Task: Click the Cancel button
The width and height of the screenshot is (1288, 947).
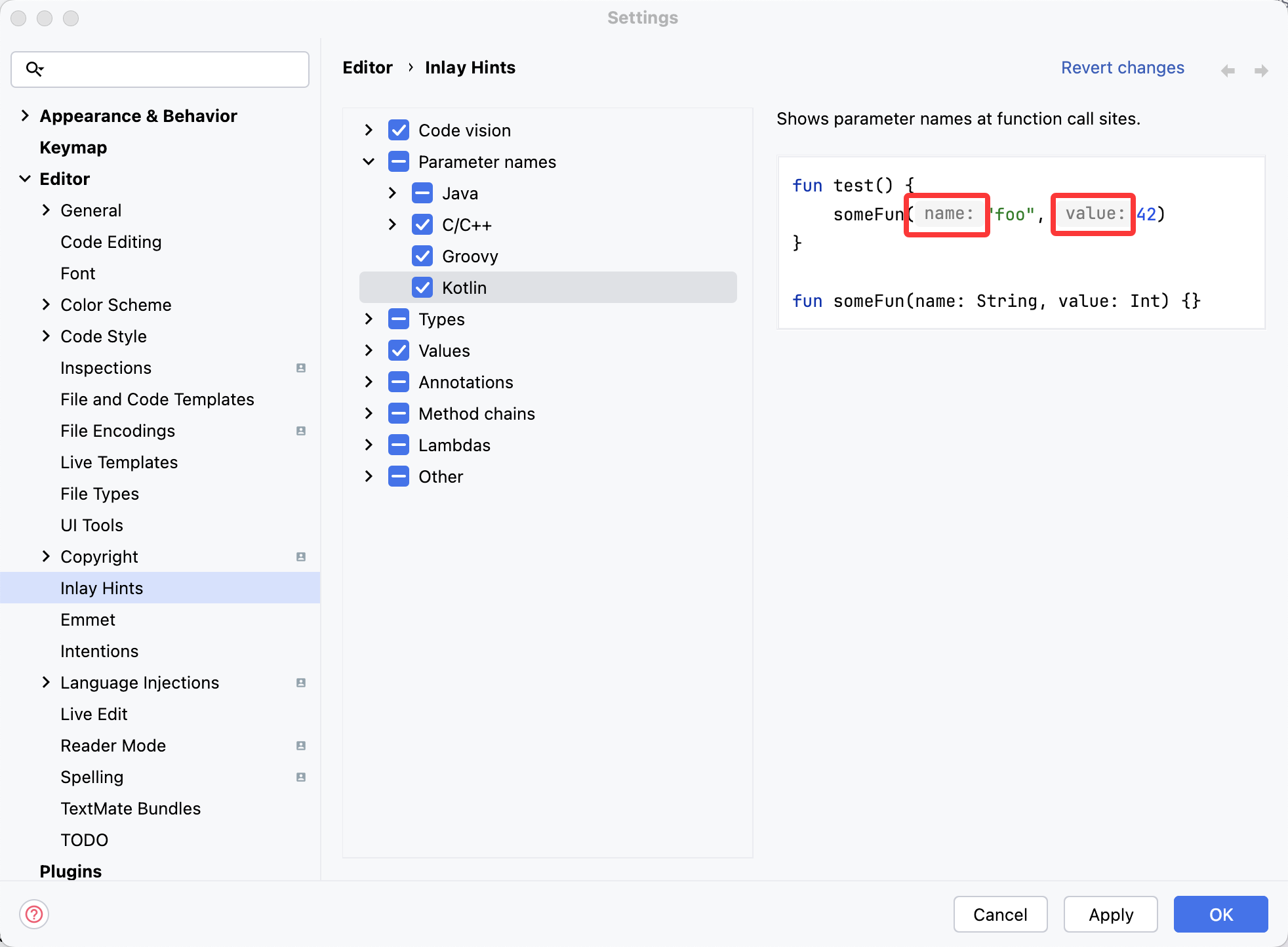Action: click(1000, 914)
